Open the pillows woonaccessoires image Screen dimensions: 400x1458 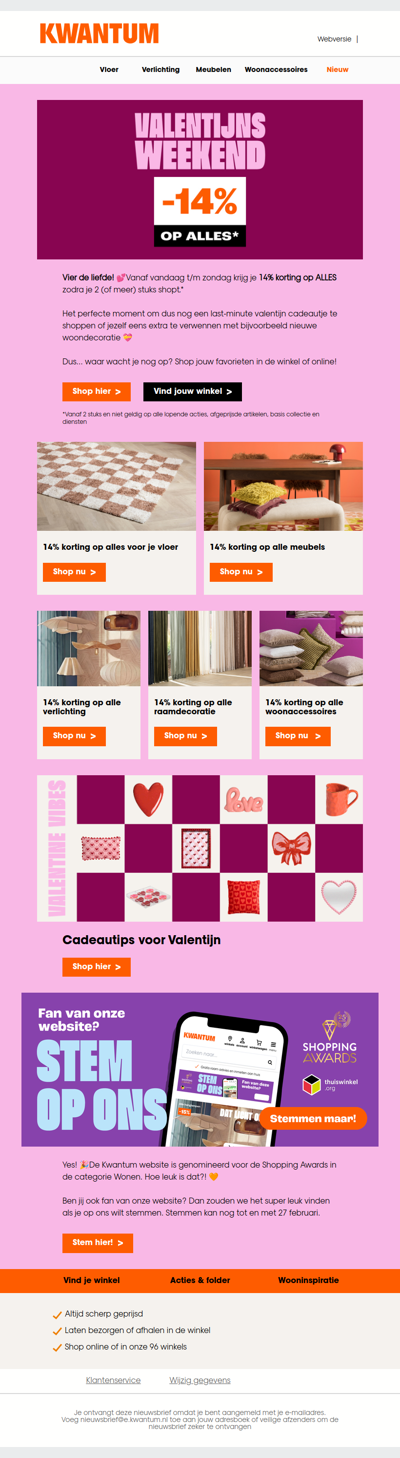(311, 648)
